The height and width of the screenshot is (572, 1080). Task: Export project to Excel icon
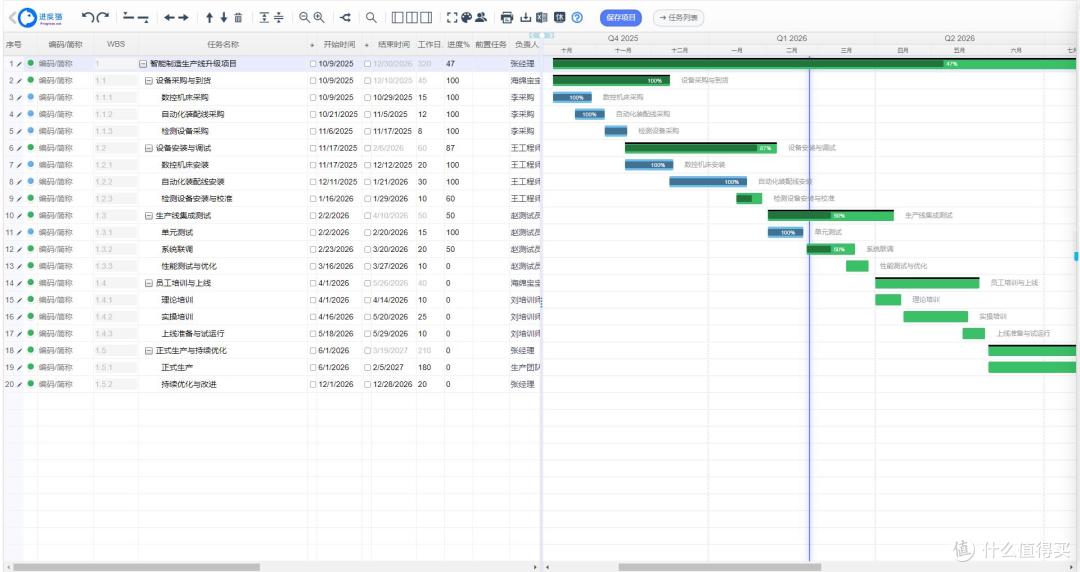[x=542, y=17]
